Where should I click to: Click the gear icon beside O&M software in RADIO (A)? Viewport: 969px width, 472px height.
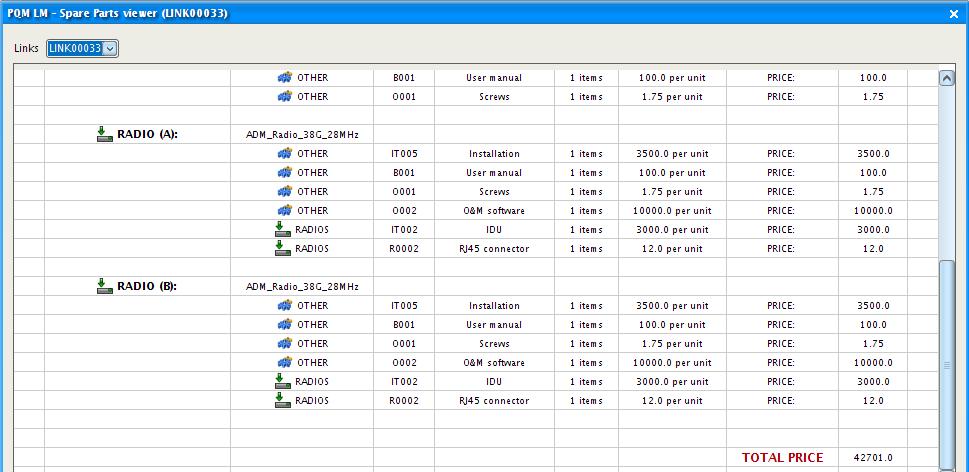coord(284,211)
